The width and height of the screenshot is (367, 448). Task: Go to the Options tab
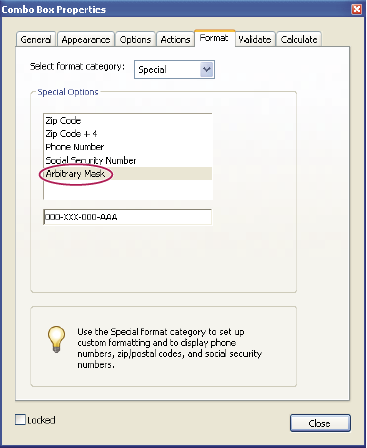[135, 39]
